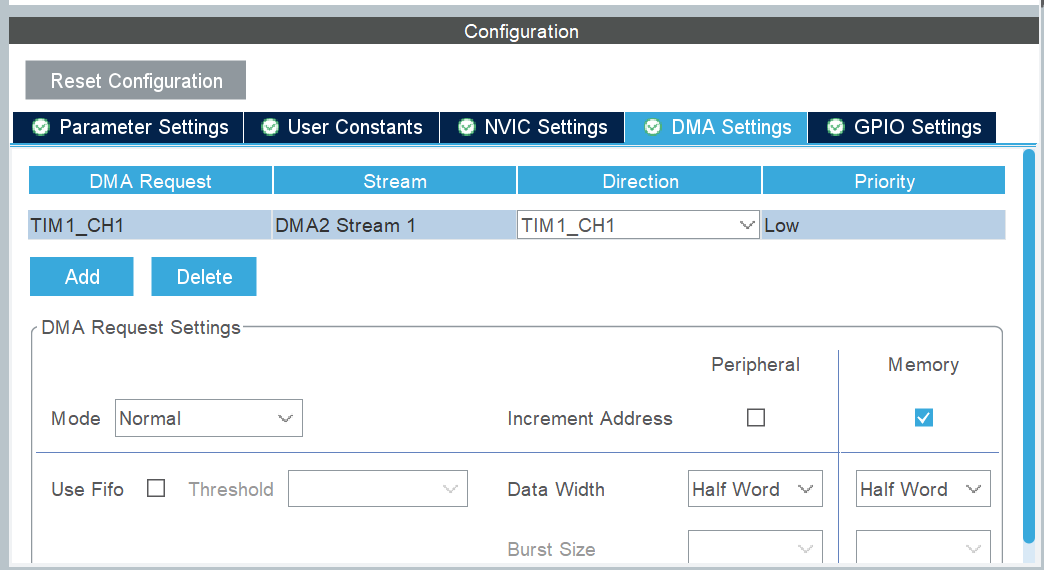The width and height of the screenshot is (1044, 578).
Task: Click the Parameter Settings green check icon
Action: click(x=40, y=128)
